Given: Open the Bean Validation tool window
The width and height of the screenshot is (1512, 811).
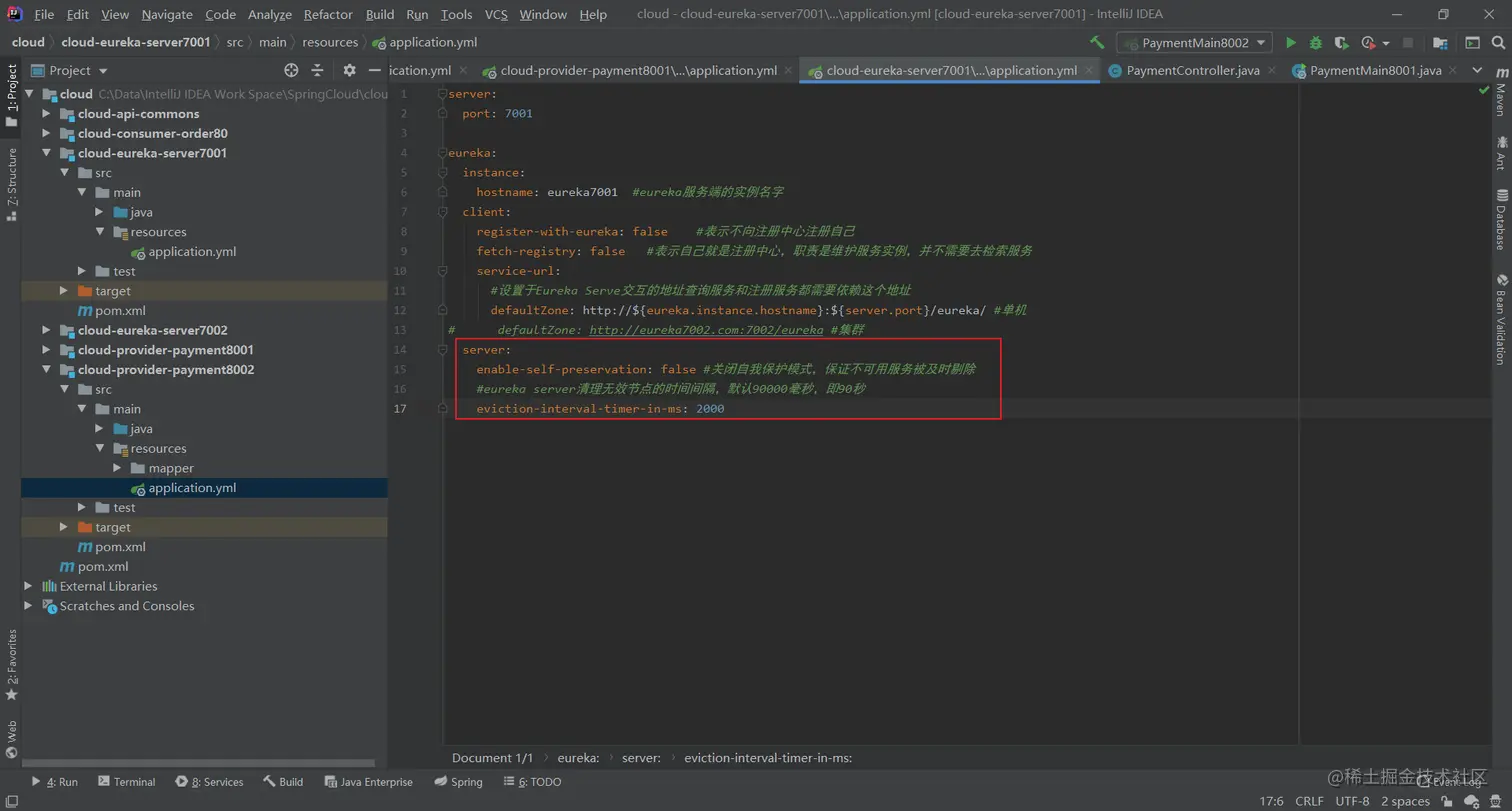Looking at the screenshot, I should click(x=1500, y=319).
